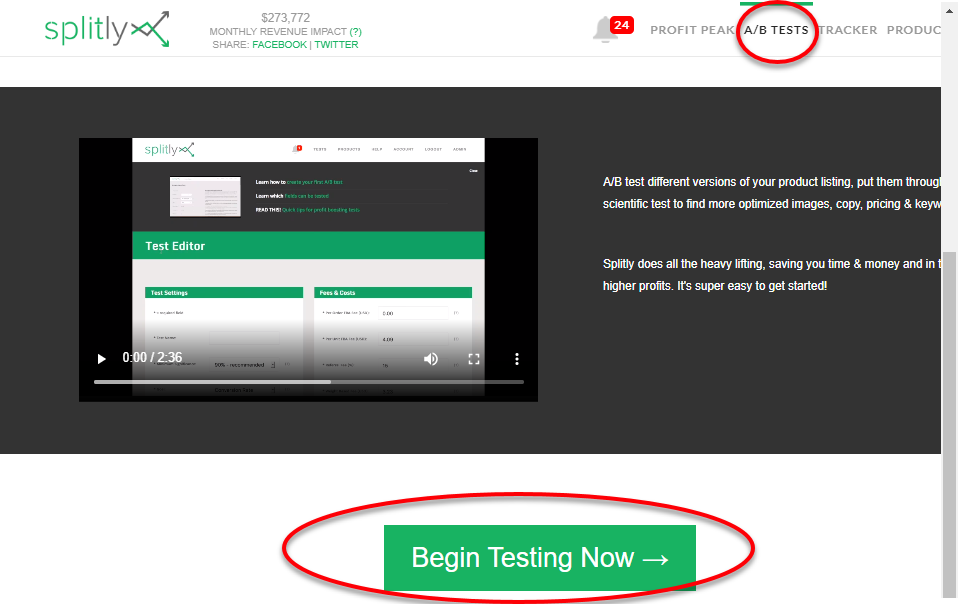Switch to the A/B Tests tab

click(776, 30)
